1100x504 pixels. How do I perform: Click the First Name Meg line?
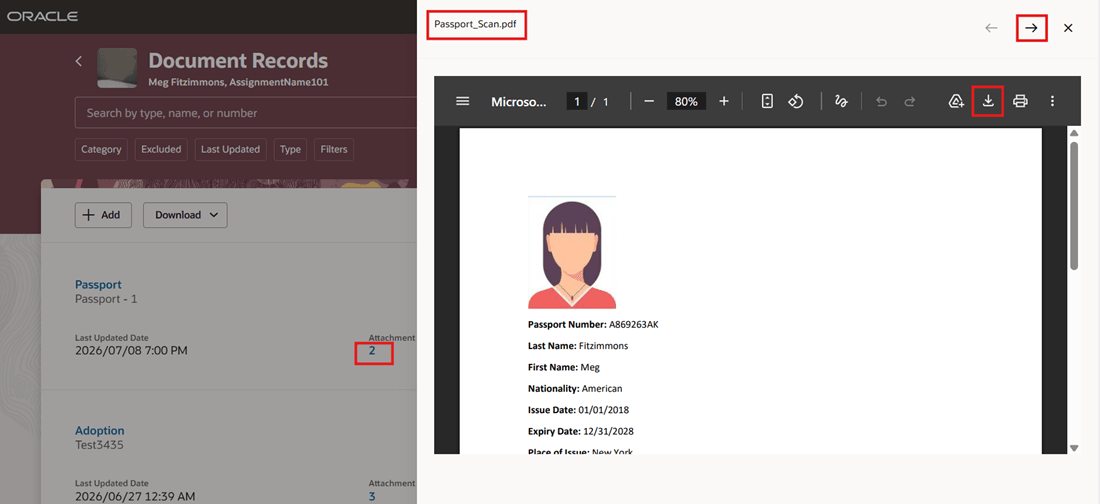564,367
